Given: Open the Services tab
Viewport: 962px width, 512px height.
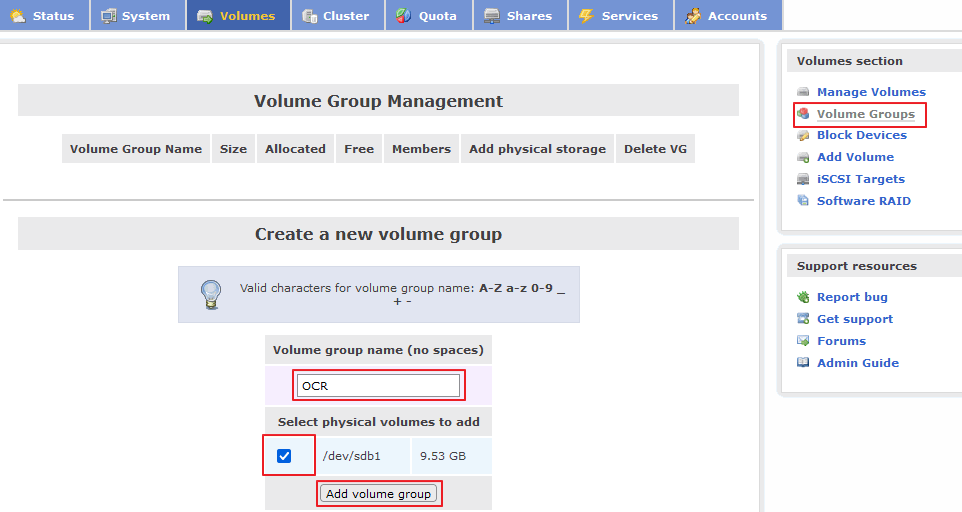Looking at the screenshot, I should (620, 16).
